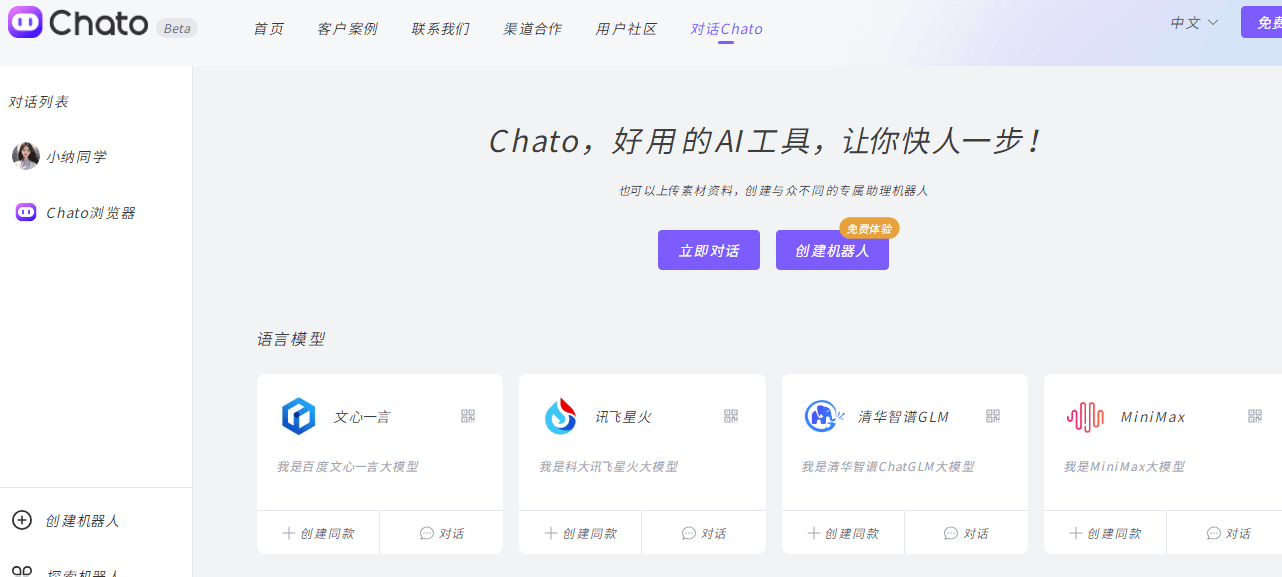Open the 小纳同学 conversation avatar

tap(25, 156)
